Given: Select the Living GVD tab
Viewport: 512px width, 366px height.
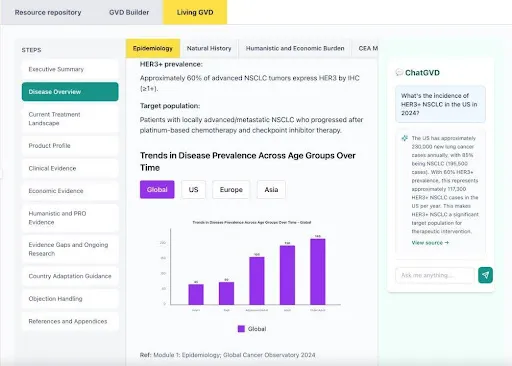Looking at the screenshot, I should click(x=195, y=12).
